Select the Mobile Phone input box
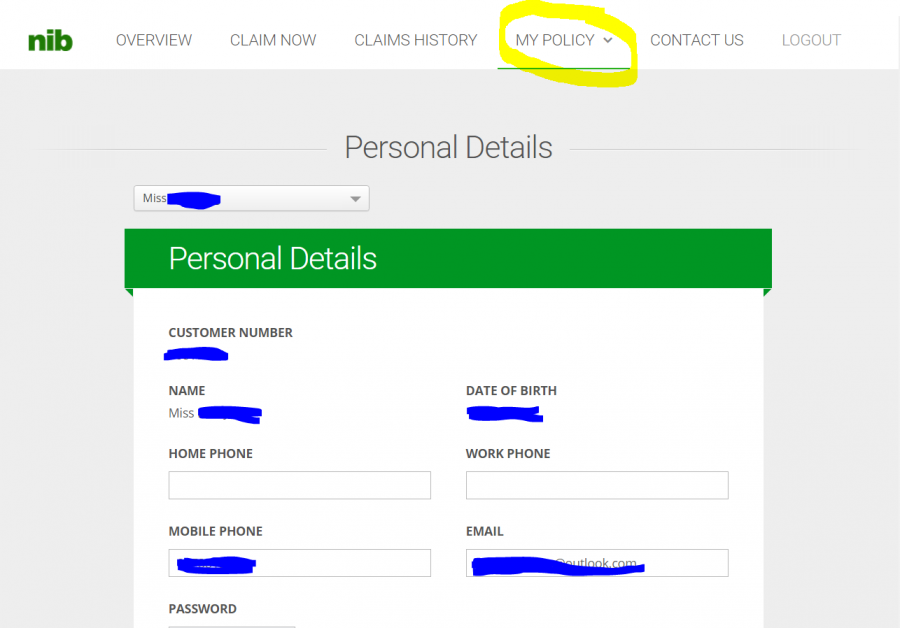The height and width of the screenshot is (628, 900). [299, 563]
